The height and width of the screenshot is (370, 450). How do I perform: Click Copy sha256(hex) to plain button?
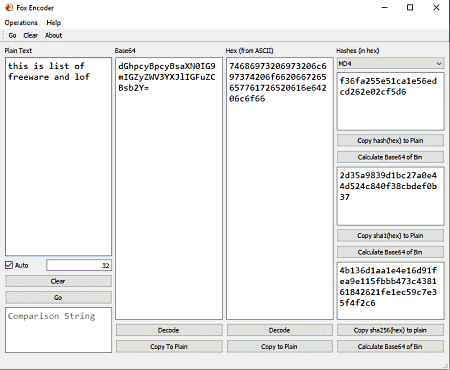click(390, 330)
